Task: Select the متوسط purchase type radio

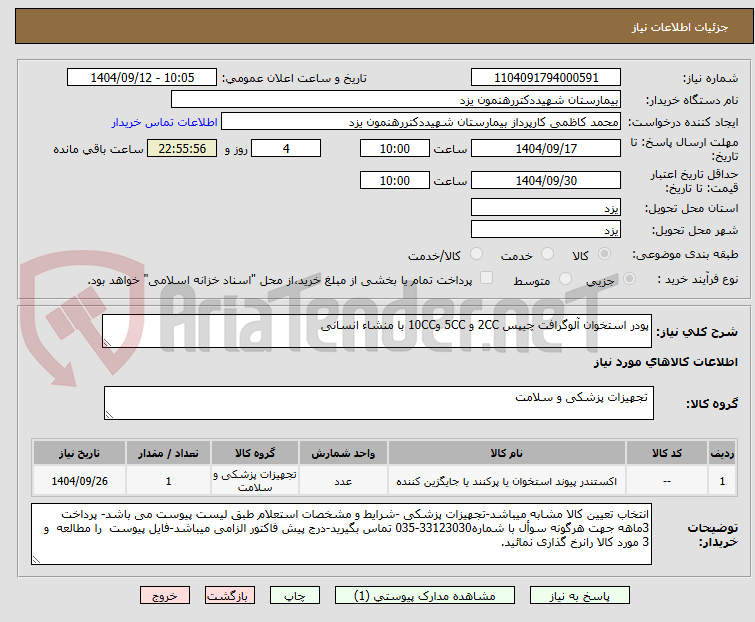Action: click(565, 279)
